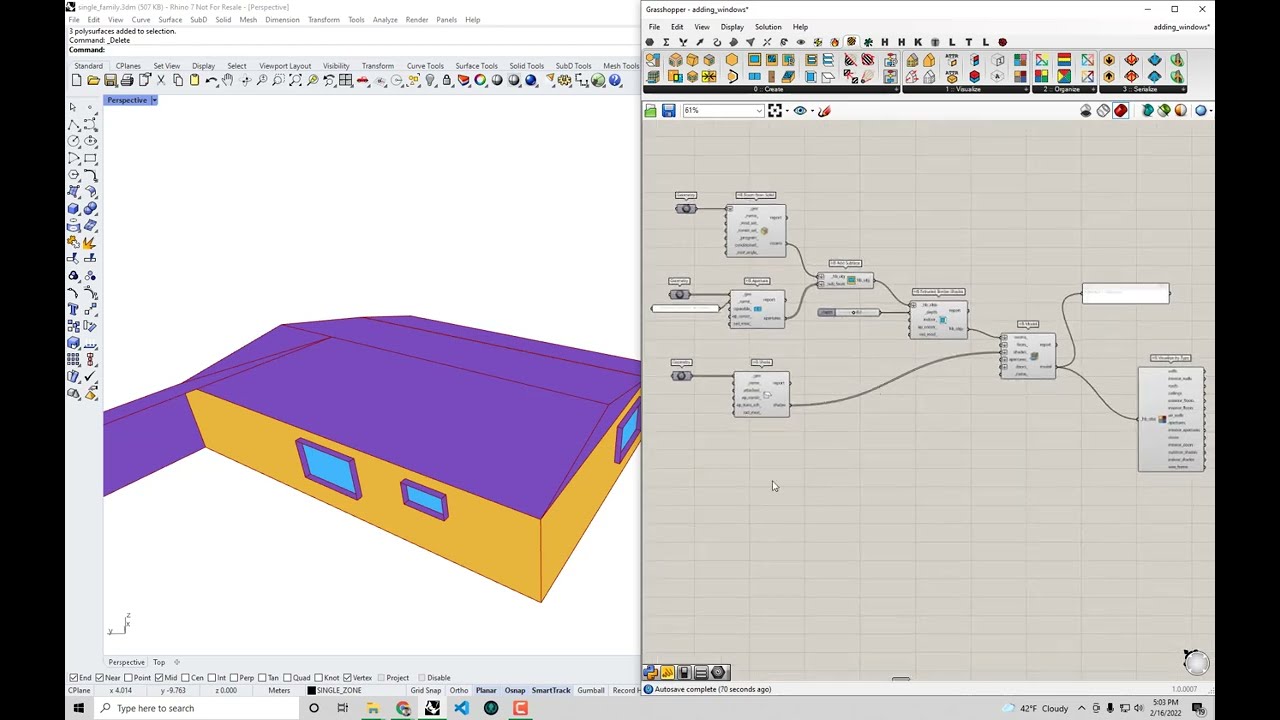This screenshot has width=1280, height=720.
Task: Click the Grasshopper Open file icon
Action: coord(650,111)
